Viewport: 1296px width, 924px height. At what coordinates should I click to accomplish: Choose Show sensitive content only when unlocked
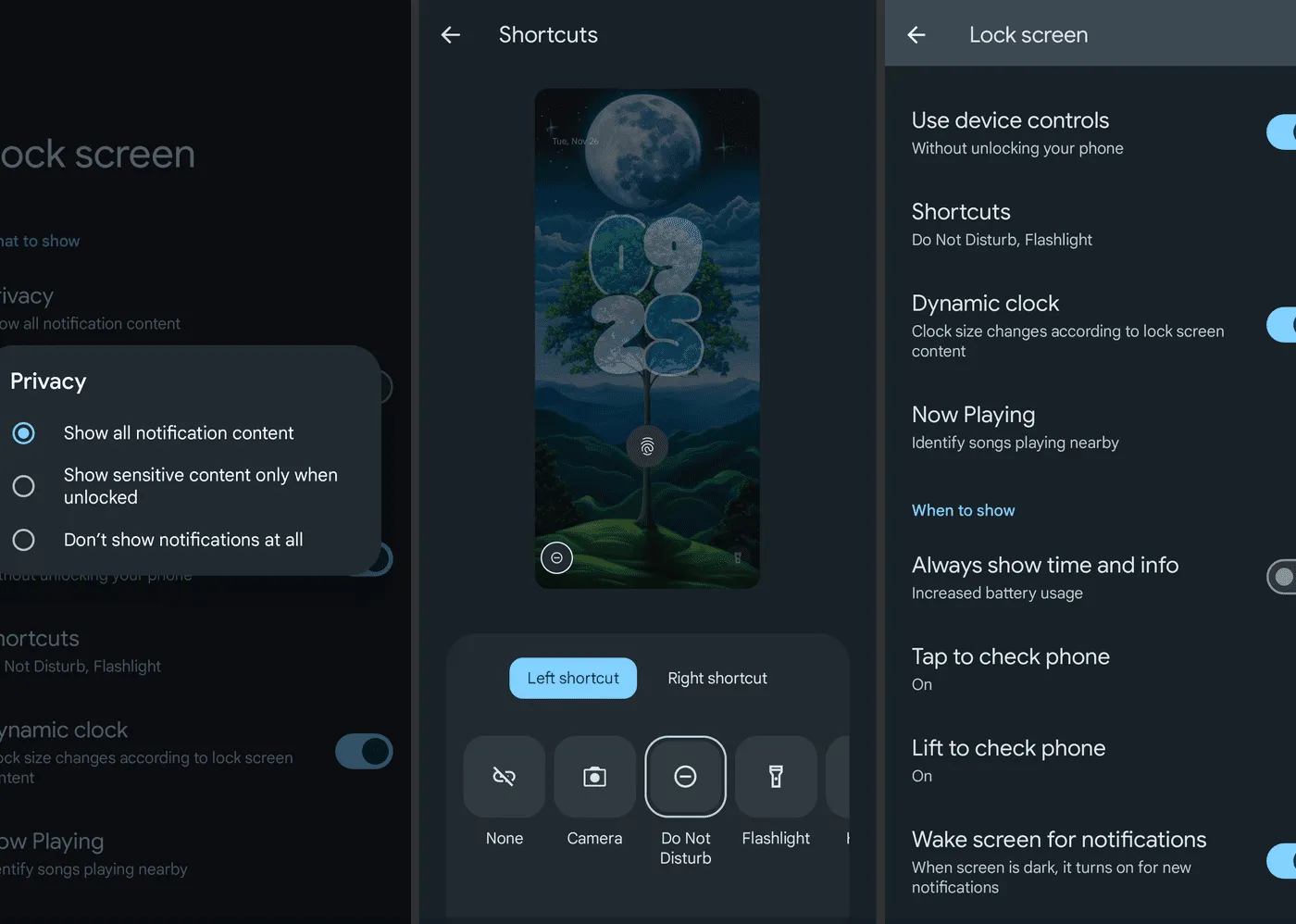(24, 486)
